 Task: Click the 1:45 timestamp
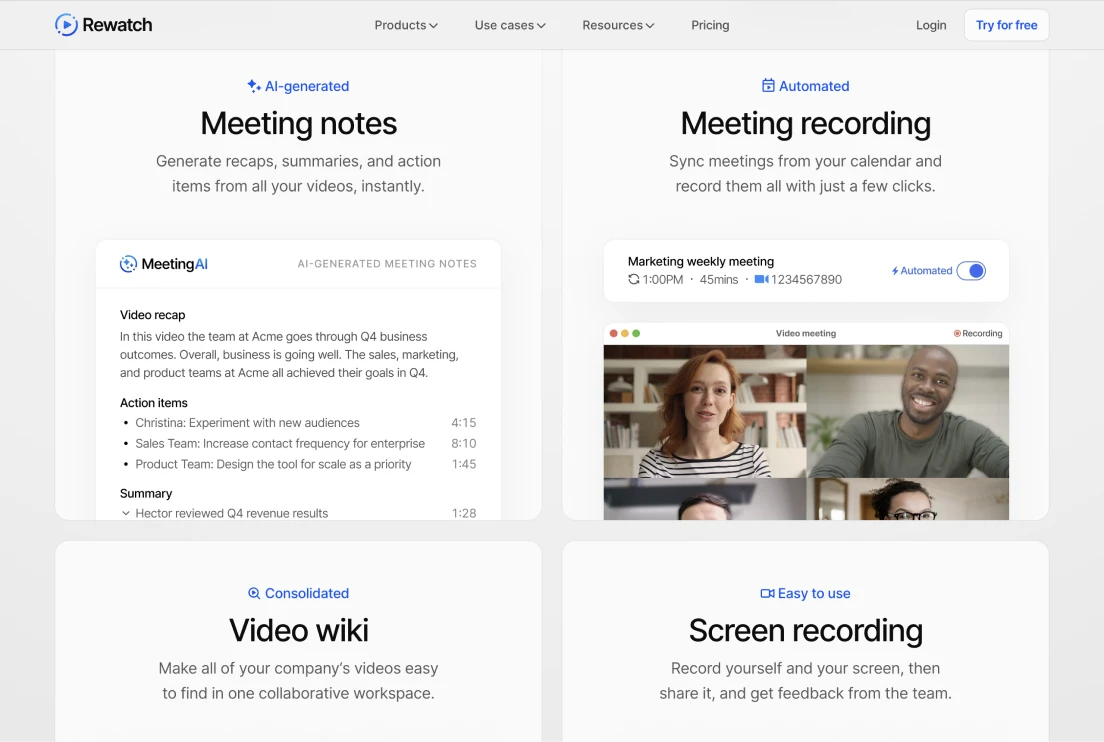coord(463,464)
